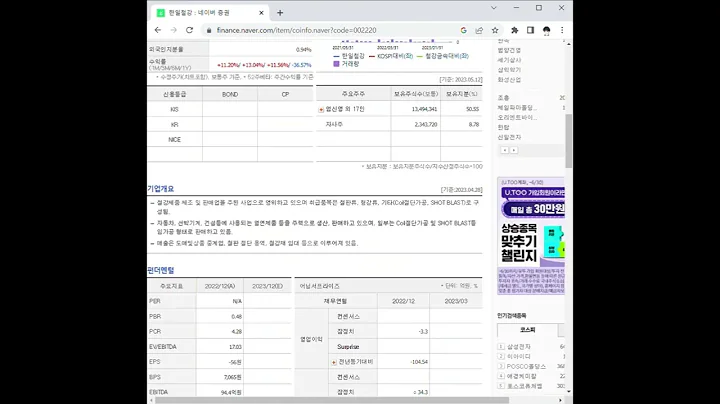Click the NICE credit rating row
The height and width of the screenshot is (404, 720).
[x=230, y=140]
